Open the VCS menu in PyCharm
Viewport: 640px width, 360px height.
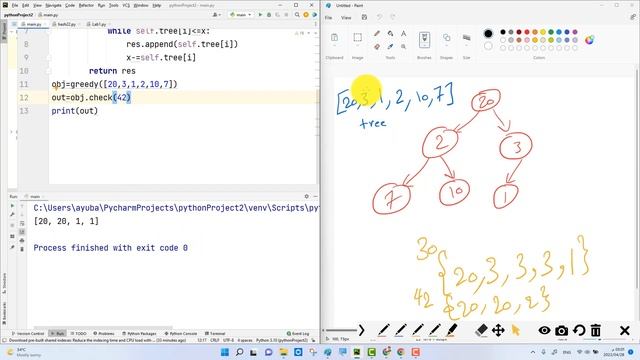point(126,5)
